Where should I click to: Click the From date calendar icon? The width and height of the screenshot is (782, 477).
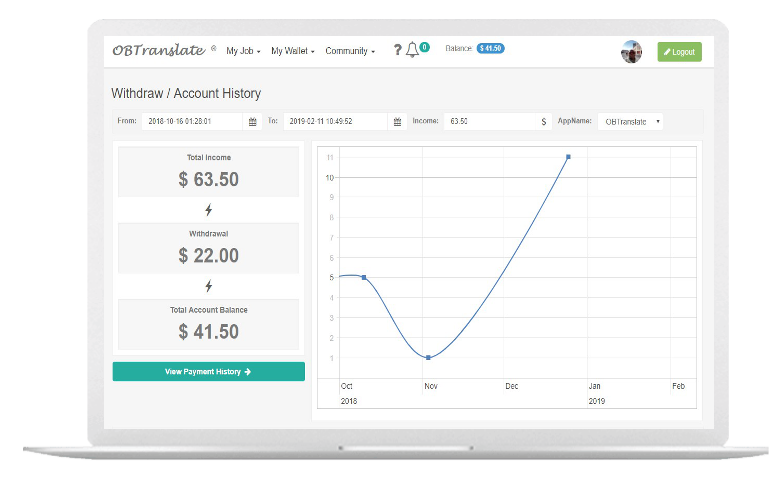[x=252, y=121]
